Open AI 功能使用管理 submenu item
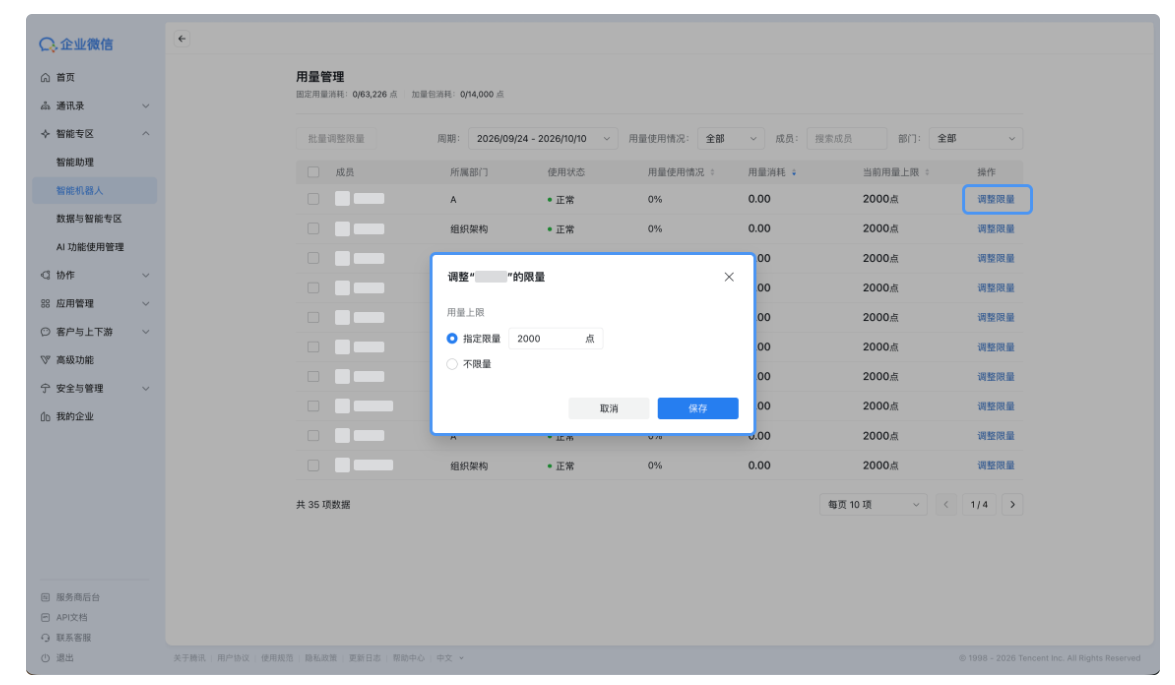Viewport: 1175px width, 685px height. coord(90,247)
